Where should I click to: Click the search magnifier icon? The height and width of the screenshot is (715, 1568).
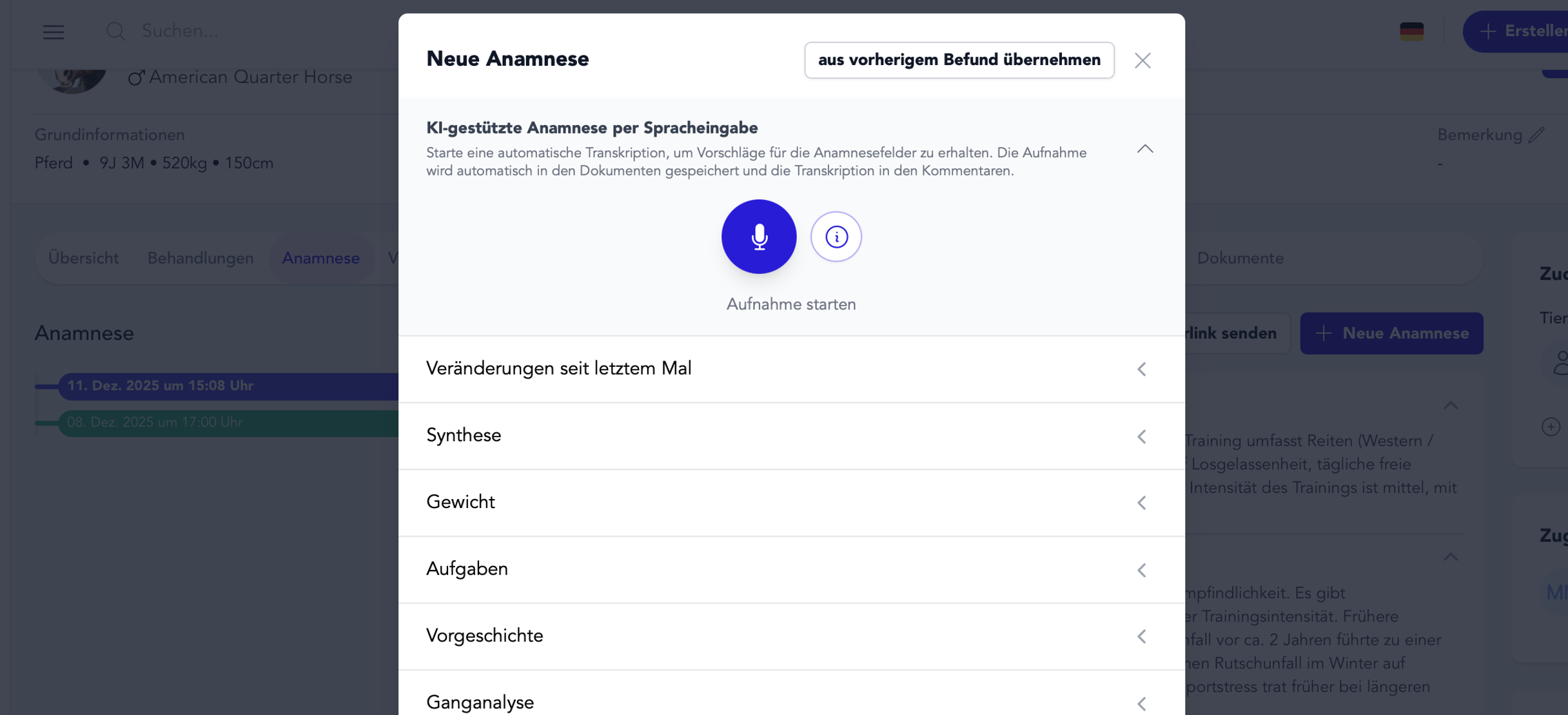coord(117,31)
